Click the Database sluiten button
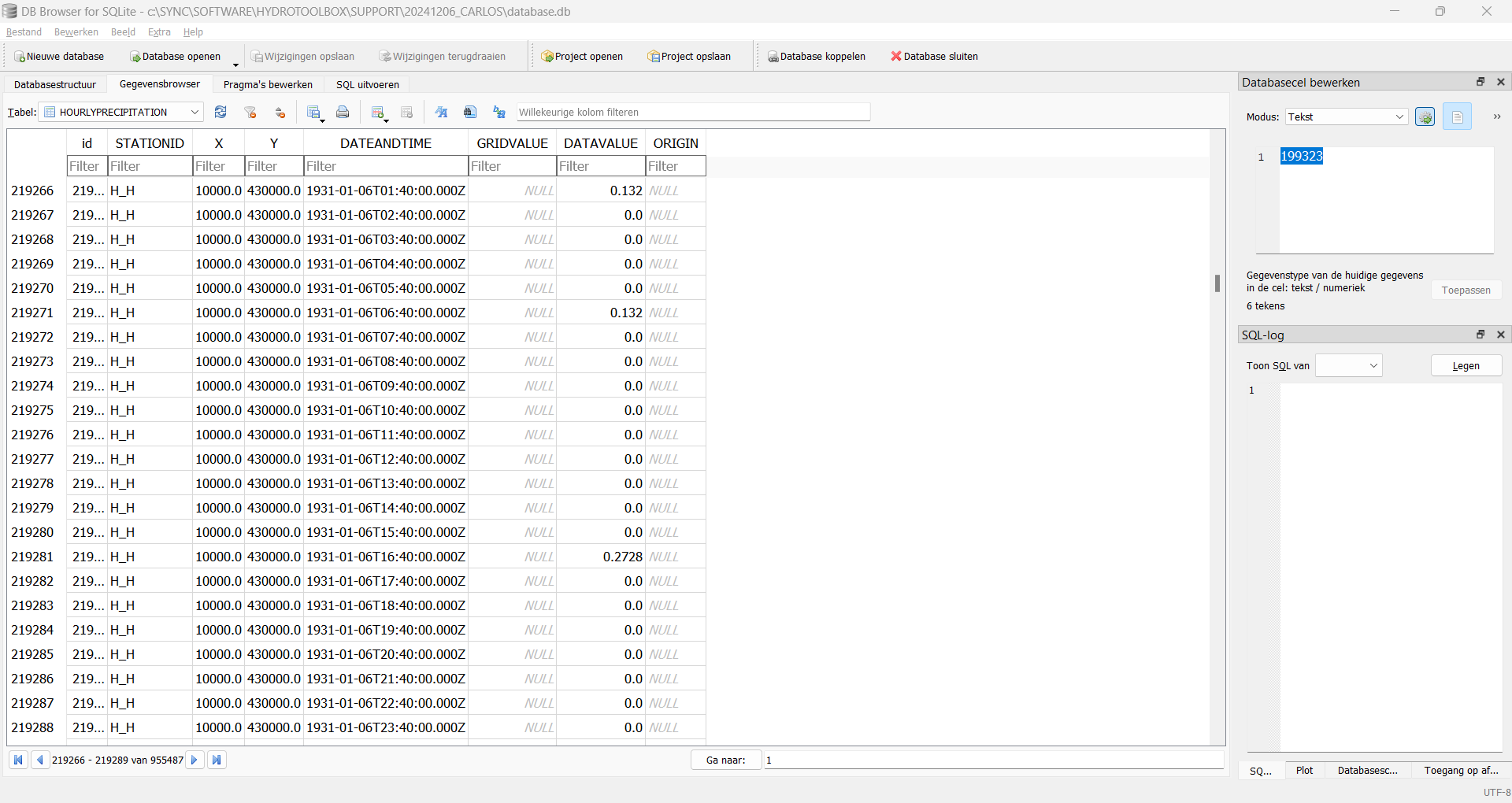This screenshot has width=1512, height=803. (x=934, y=57)
